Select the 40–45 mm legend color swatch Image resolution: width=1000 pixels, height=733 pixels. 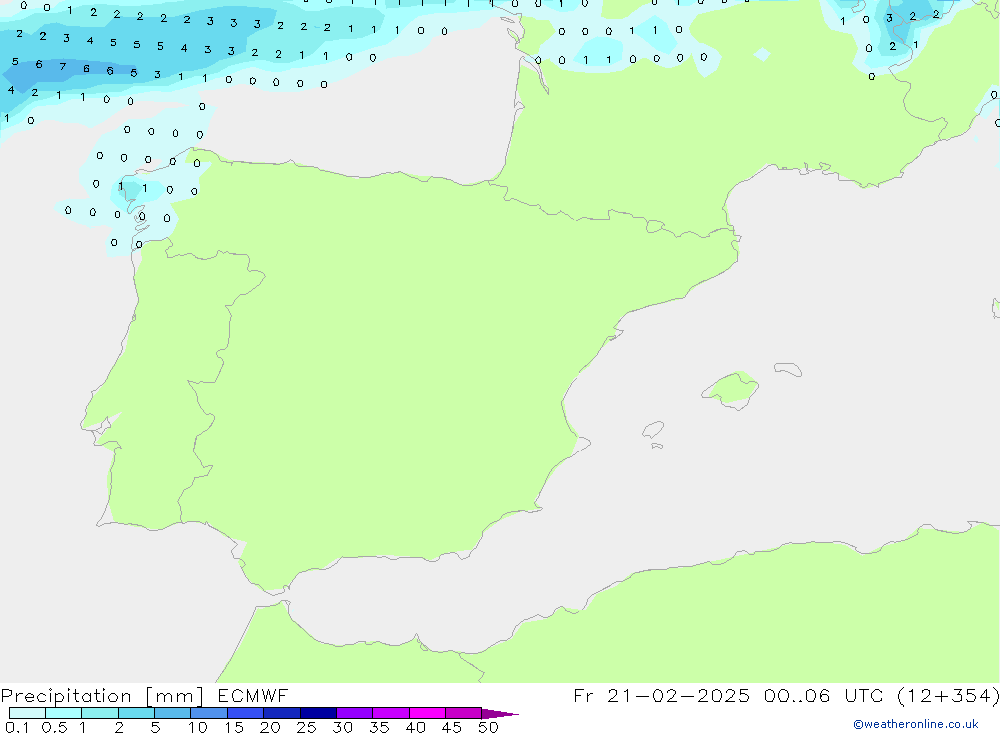pos(427,713)
